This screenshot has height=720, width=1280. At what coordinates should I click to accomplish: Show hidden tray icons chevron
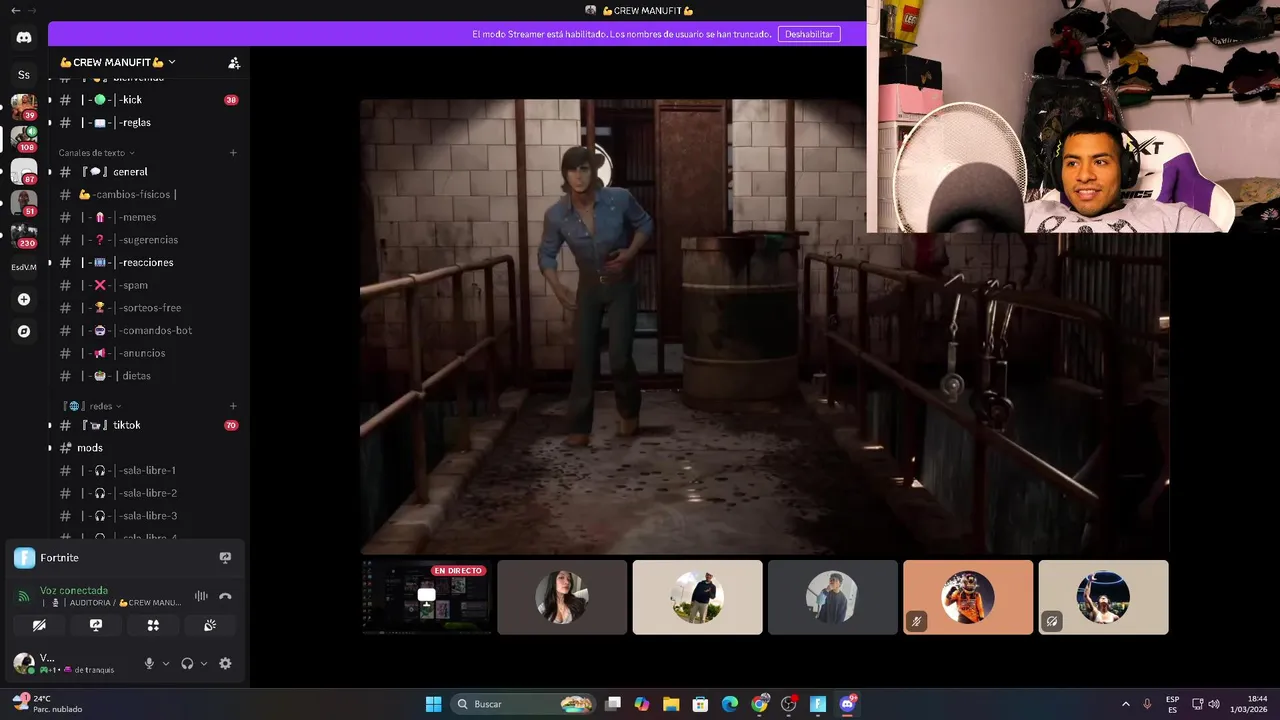1125,704
